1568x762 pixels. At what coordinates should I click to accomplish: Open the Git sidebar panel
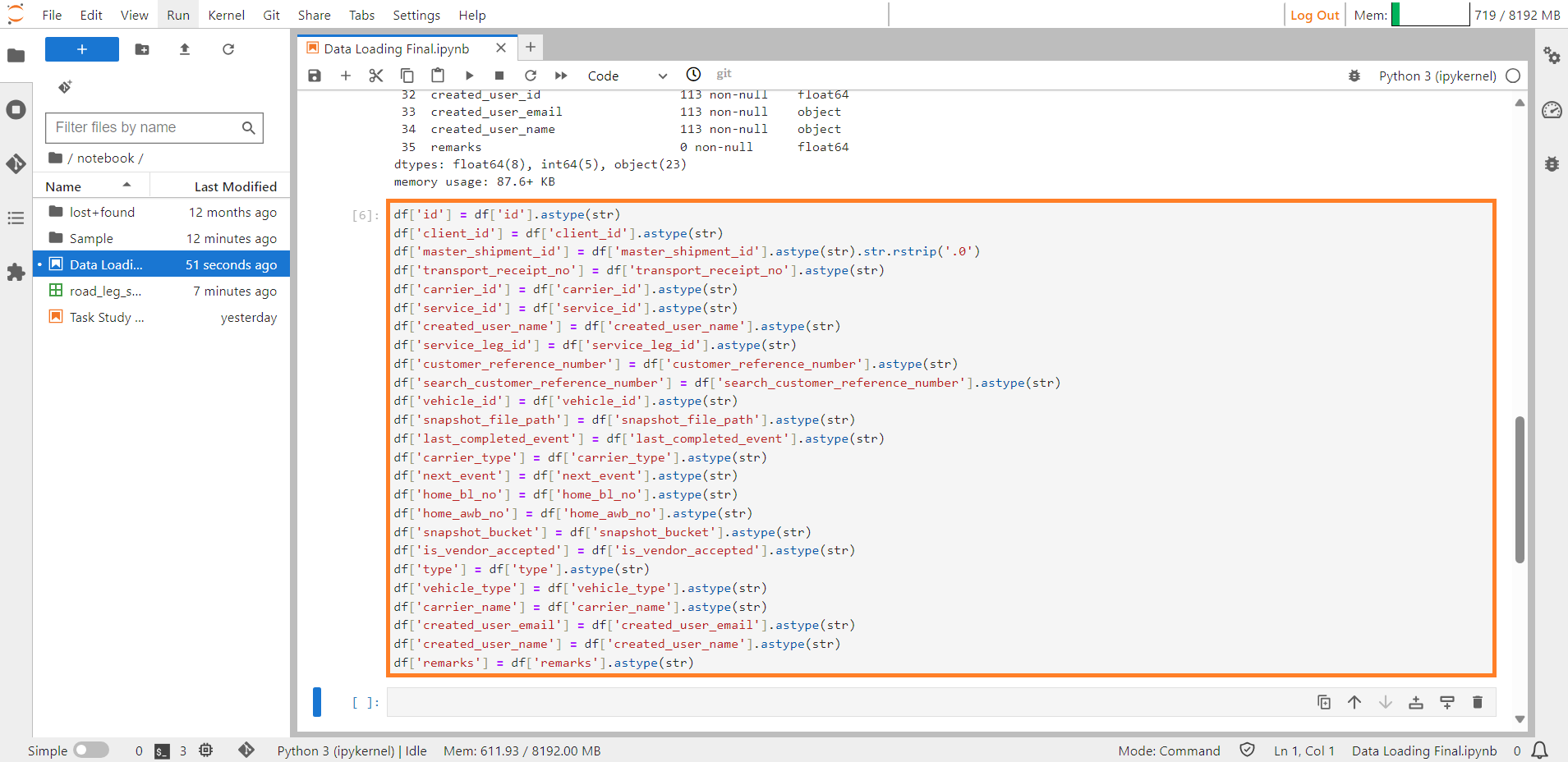(x=16, y=164)
